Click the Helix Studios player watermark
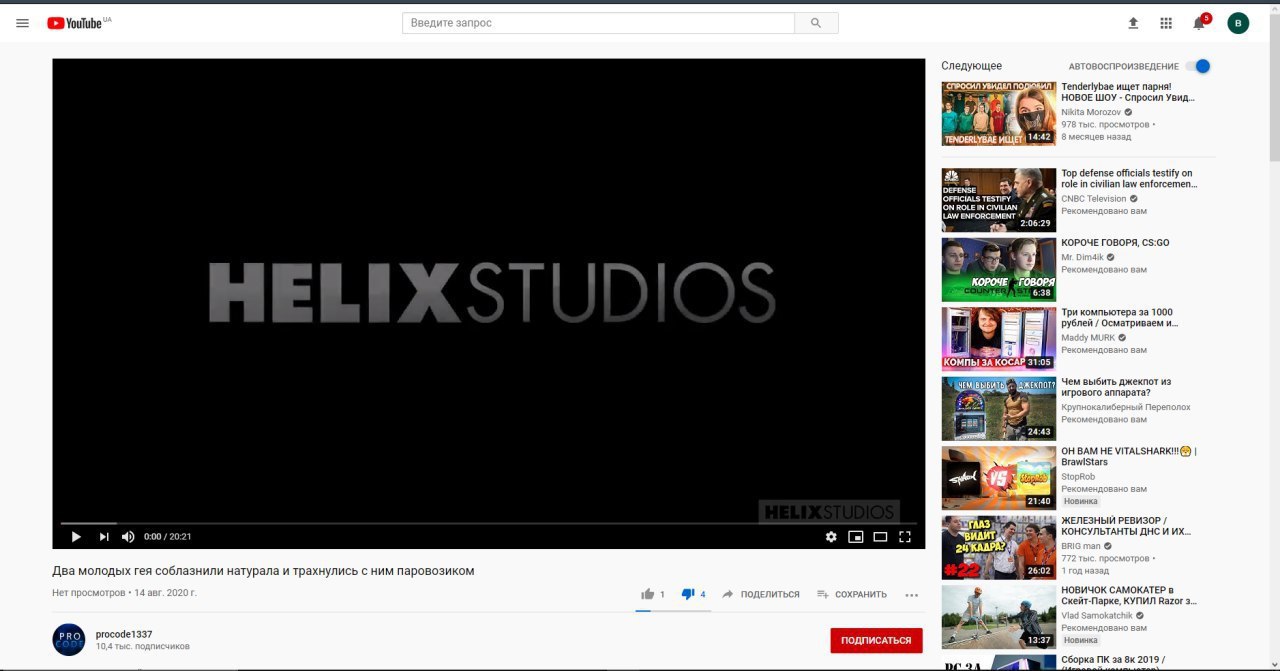The width and height of the screenshot is (1280, 671). tap(828, 512)
